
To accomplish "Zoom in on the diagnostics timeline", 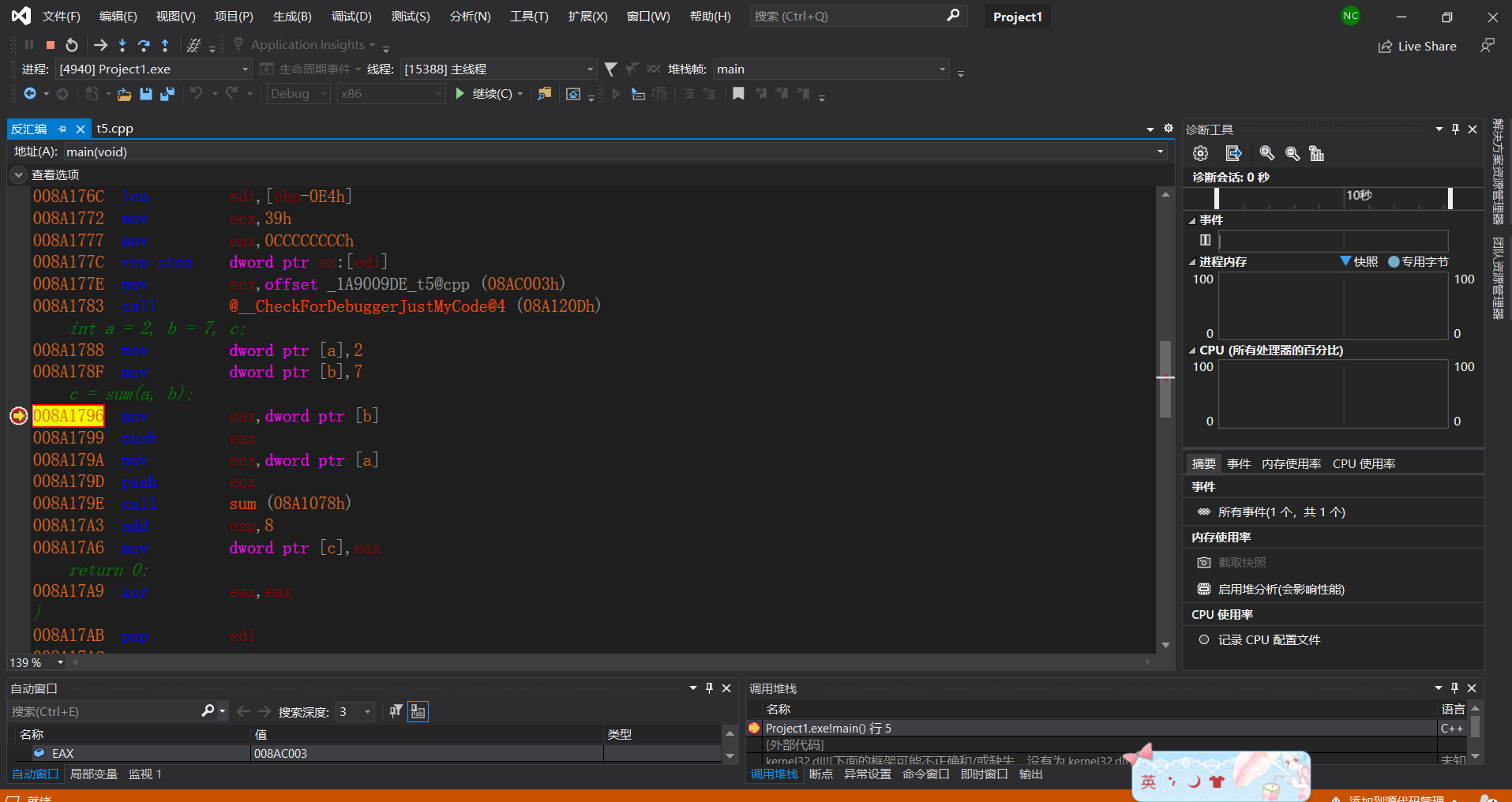I will click(1267, 153).
